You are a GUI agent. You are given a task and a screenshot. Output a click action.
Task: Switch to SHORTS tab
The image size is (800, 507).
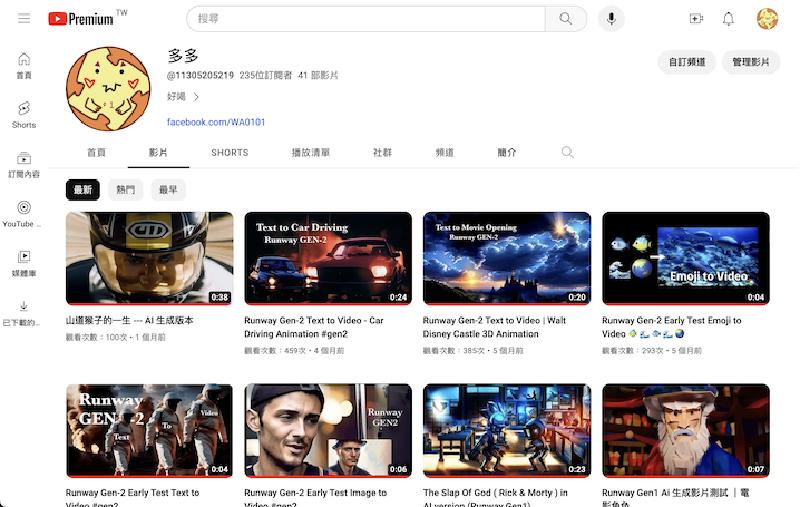(x=230, y=152)
